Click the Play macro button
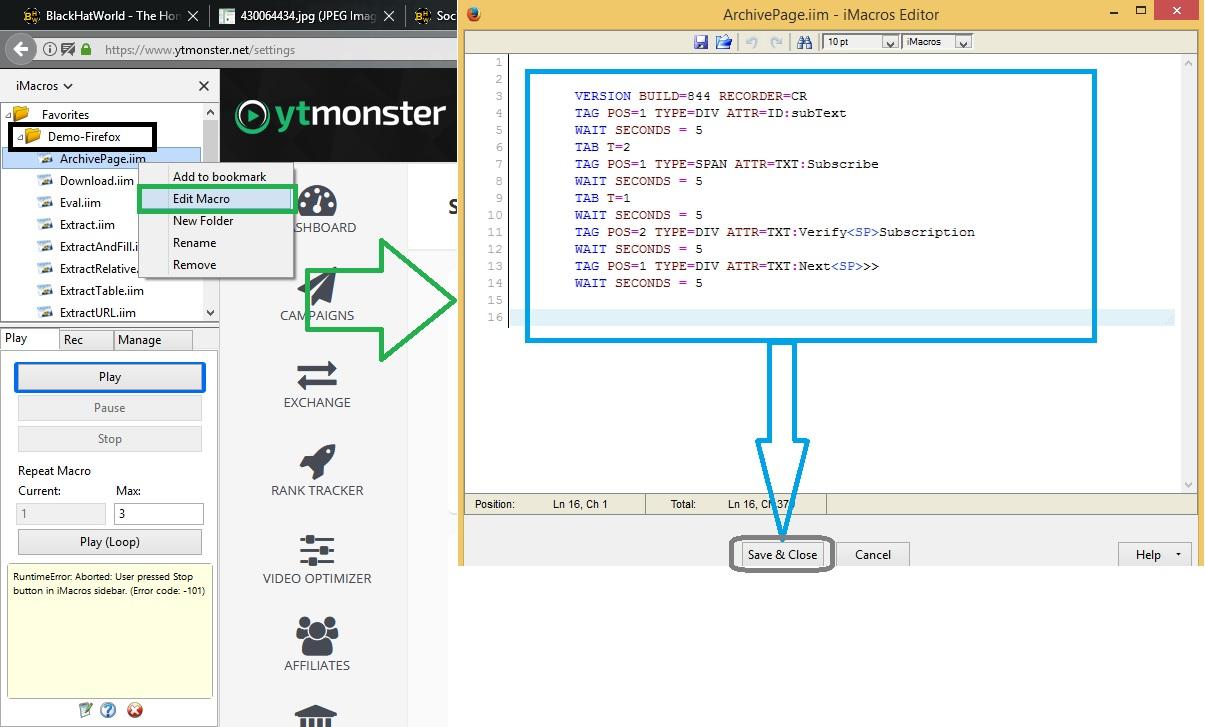1205x727 pixels. click(x=110, y=377)
